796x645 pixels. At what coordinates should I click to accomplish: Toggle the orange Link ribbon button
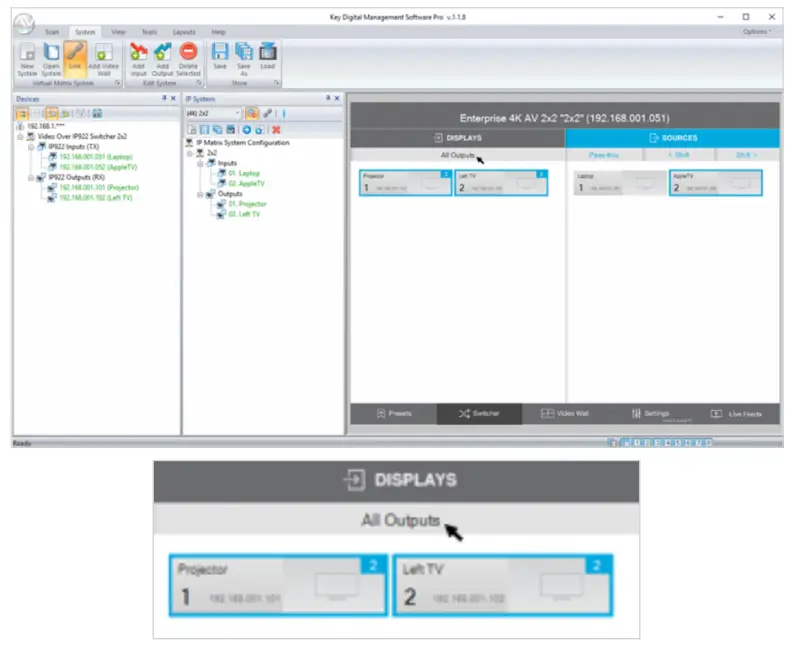pos(75,59)
